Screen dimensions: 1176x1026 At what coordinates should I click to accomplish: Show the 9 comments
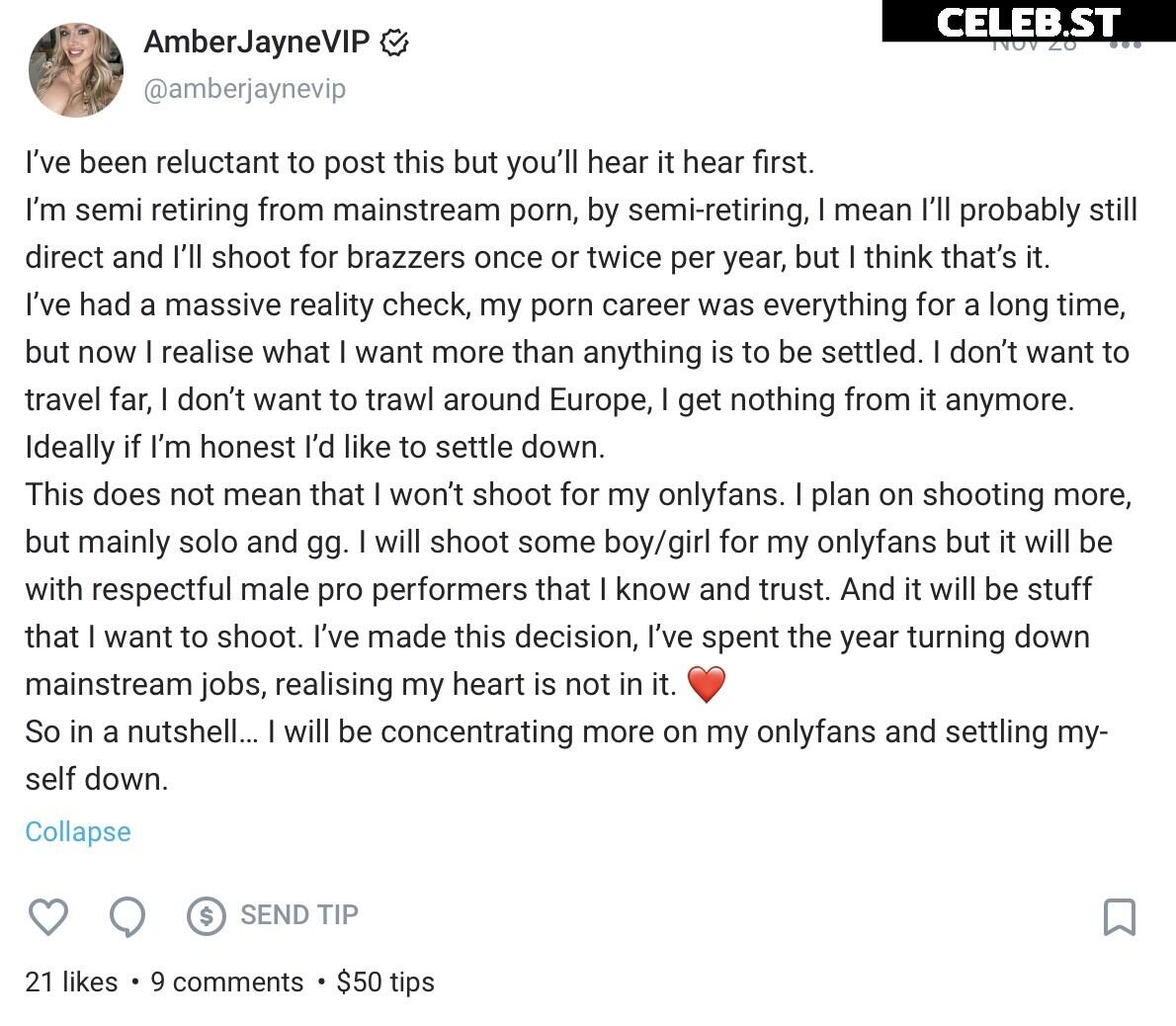pyautogui.click(x=226, y=982)
